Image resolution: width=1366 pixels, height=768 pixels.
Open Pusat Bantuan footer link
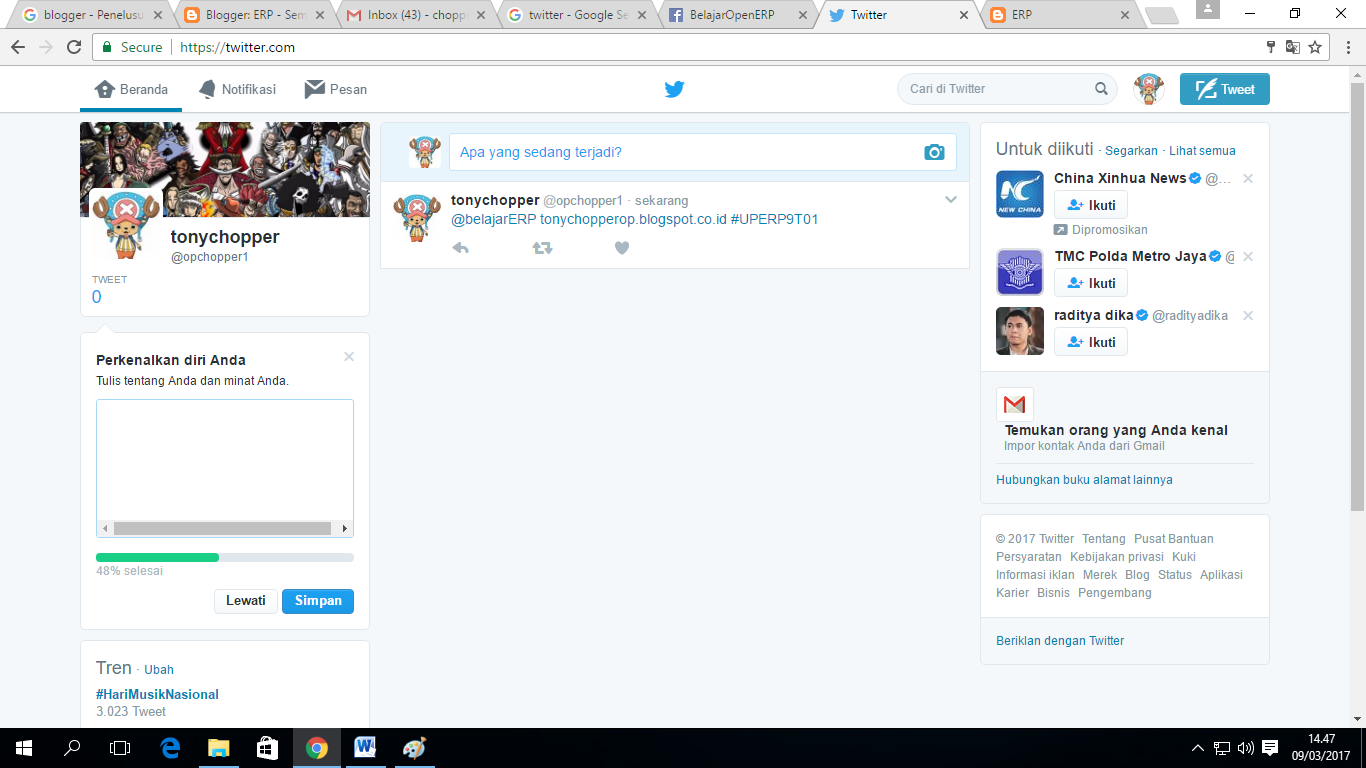coord(1174,539)
